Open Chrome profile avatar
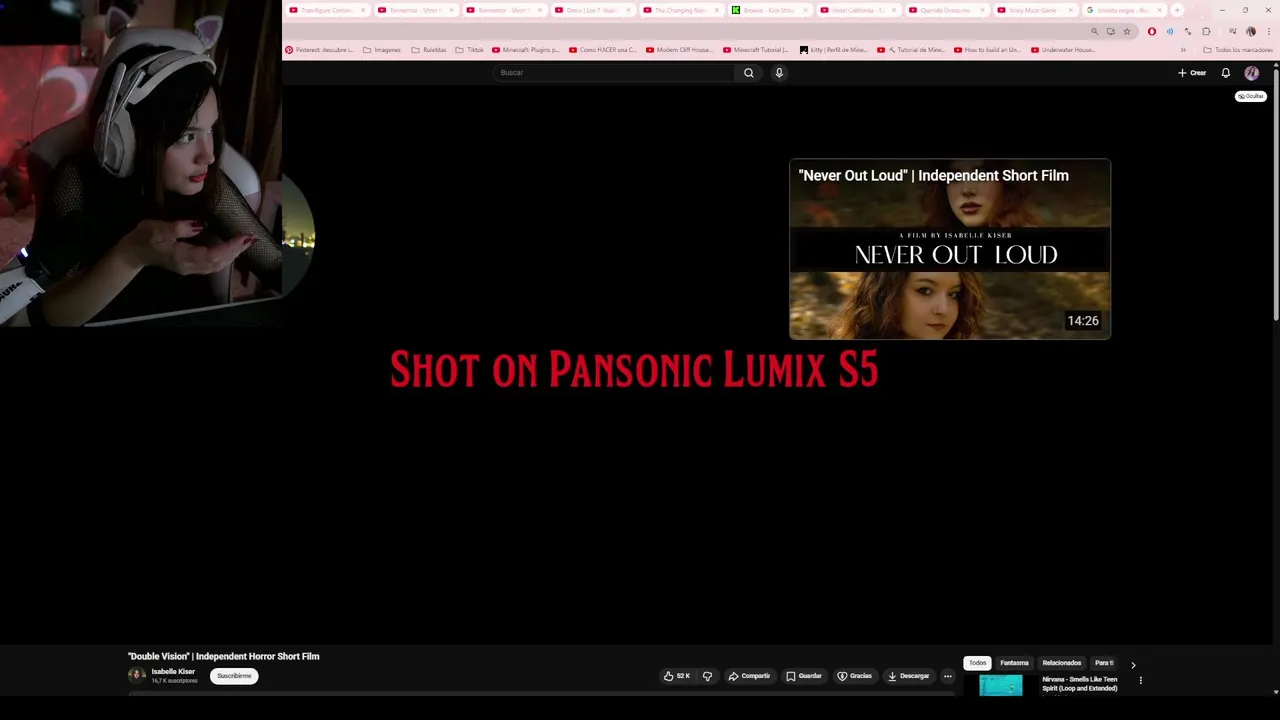Screen dimensions: 1280x720 (x=1250, y=31)
